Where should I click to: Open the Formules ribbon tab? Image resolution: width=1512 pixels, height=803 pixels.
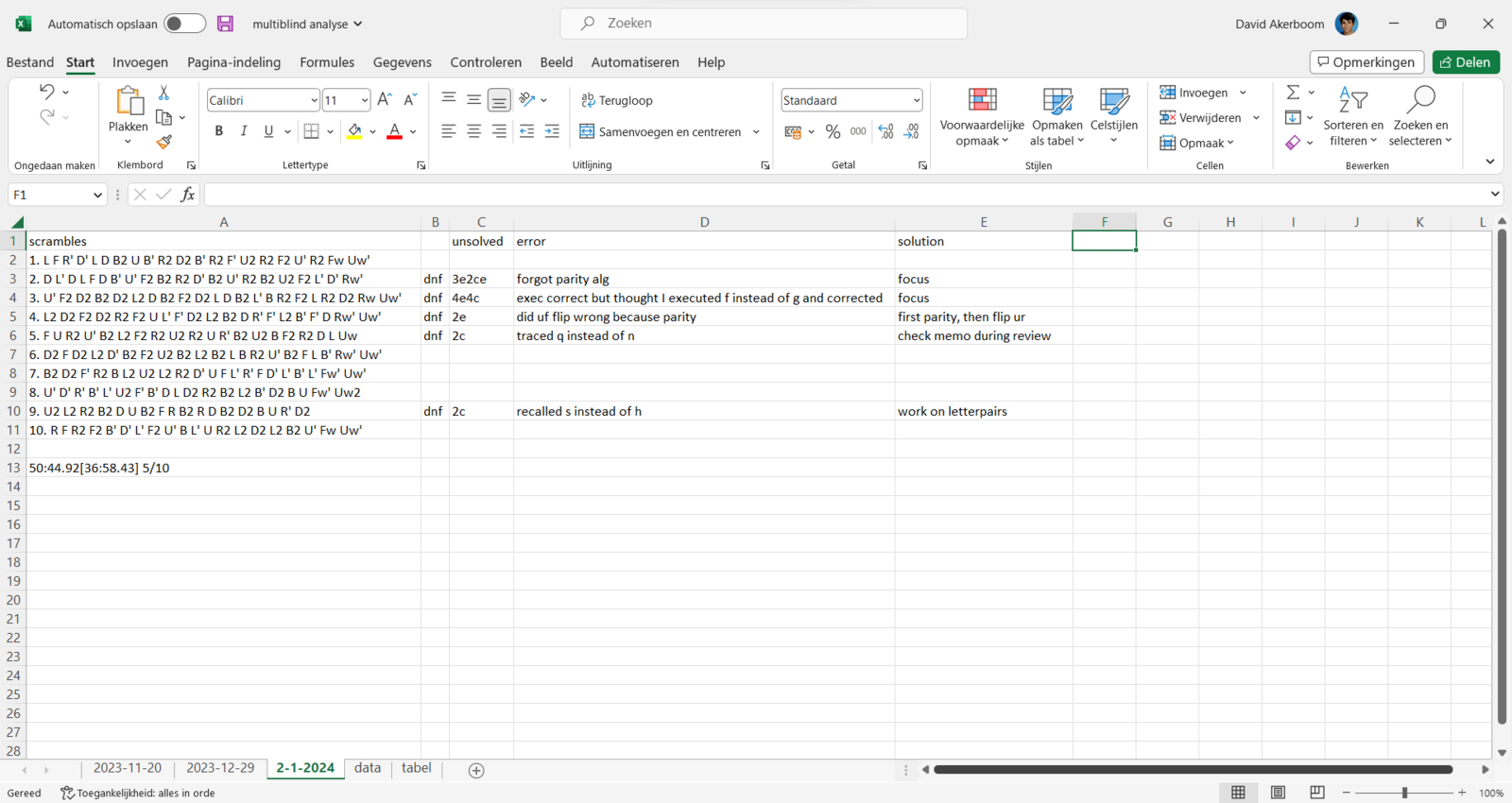click(x=327, y=62)
